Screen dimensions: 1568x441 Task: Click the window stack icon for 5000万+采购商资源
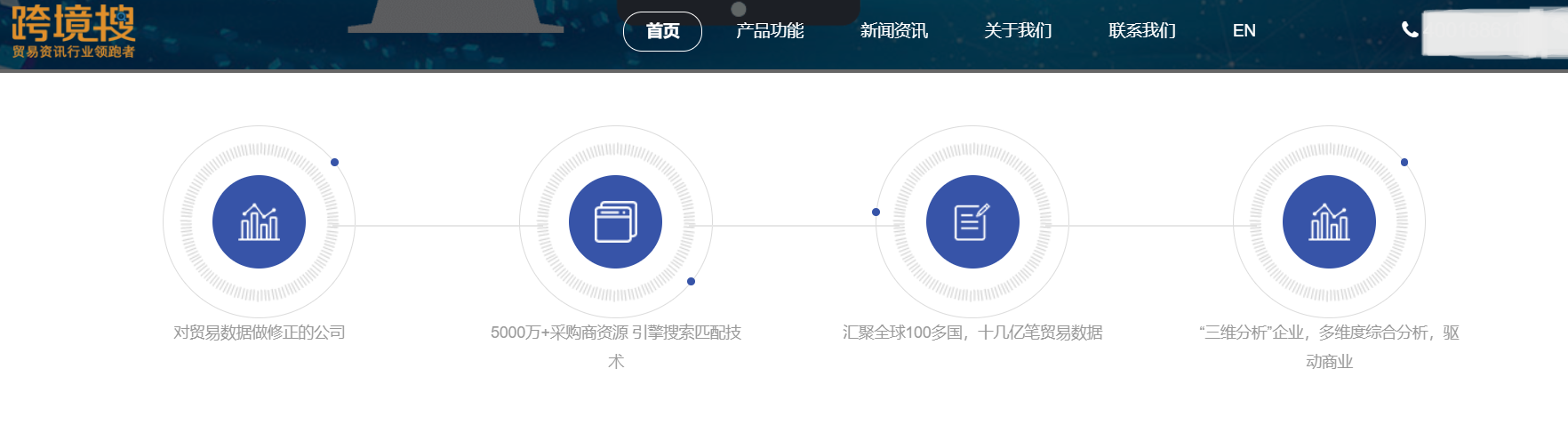click(615, 221)
